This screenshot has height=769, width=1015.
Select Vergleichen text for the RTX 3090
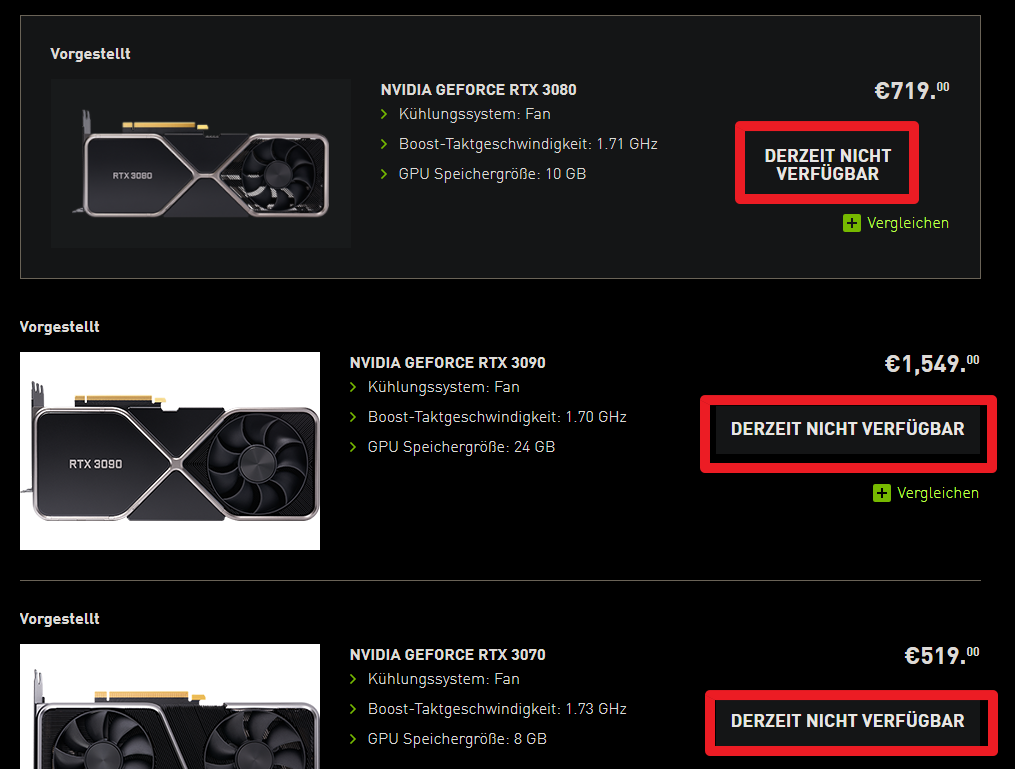click(937, 493)
